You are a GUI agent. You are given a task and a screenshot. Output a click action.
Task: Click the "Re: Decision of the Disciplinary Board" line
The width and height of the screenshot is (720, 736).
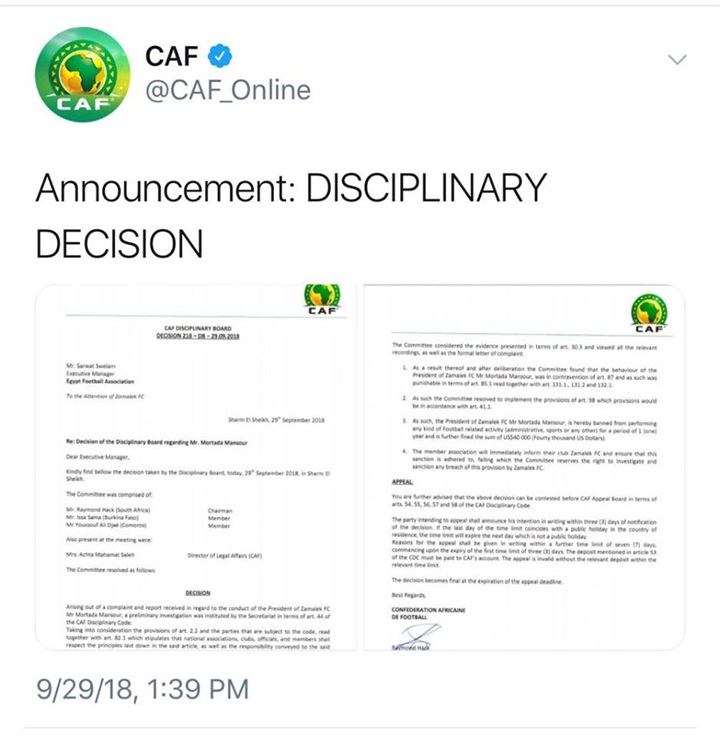[158, 441]
